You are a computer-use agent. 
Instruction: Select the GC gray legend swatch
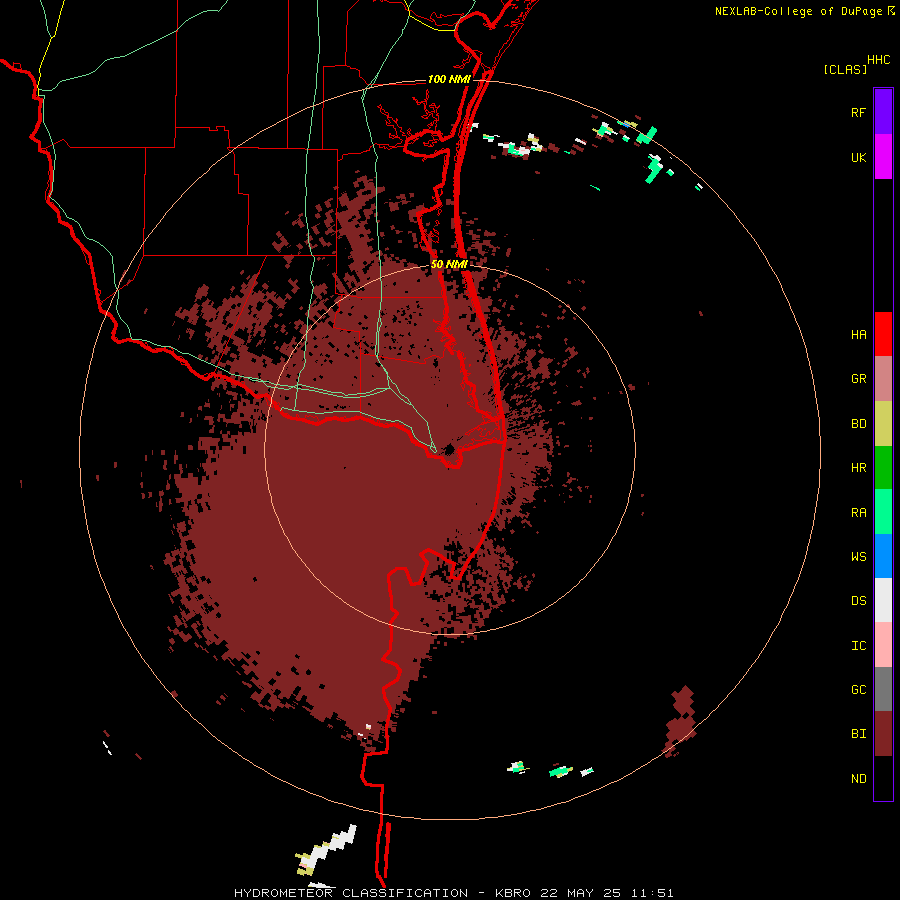point(883,689)
